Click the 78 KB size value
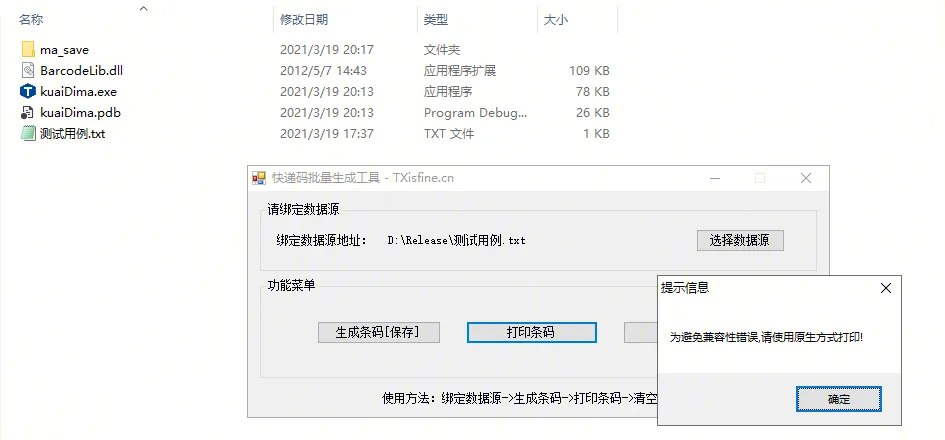The width and height of the screenshot is (945, 440). click(x=592, y=92)
